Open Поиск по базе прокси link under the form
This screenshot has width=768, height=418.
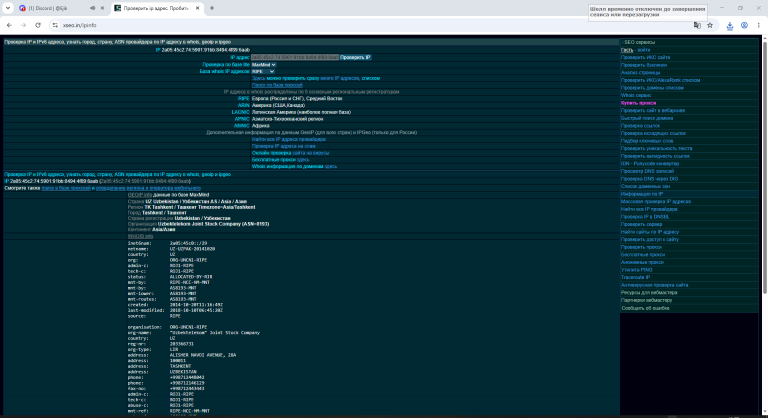pos(277,85)
